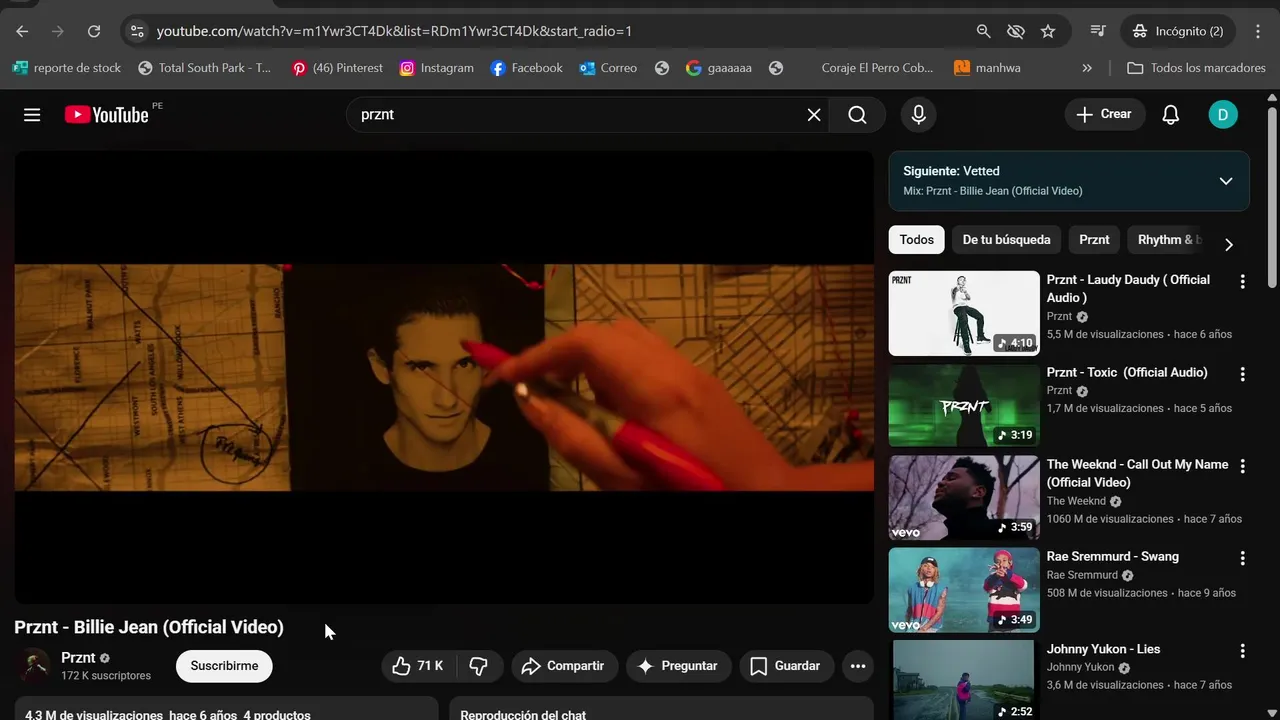
Task: Go back in the browser
Action: (x=22, y=31)
